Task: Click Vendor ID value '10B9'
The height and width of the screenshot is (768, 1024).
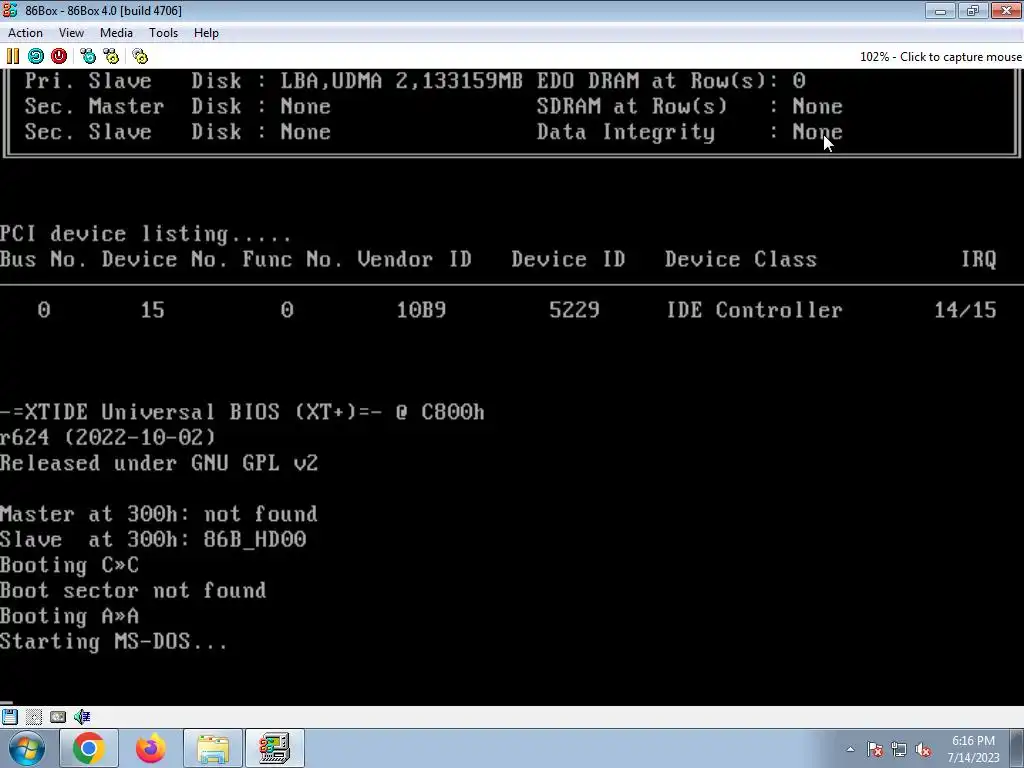Action: coord(421,310)
